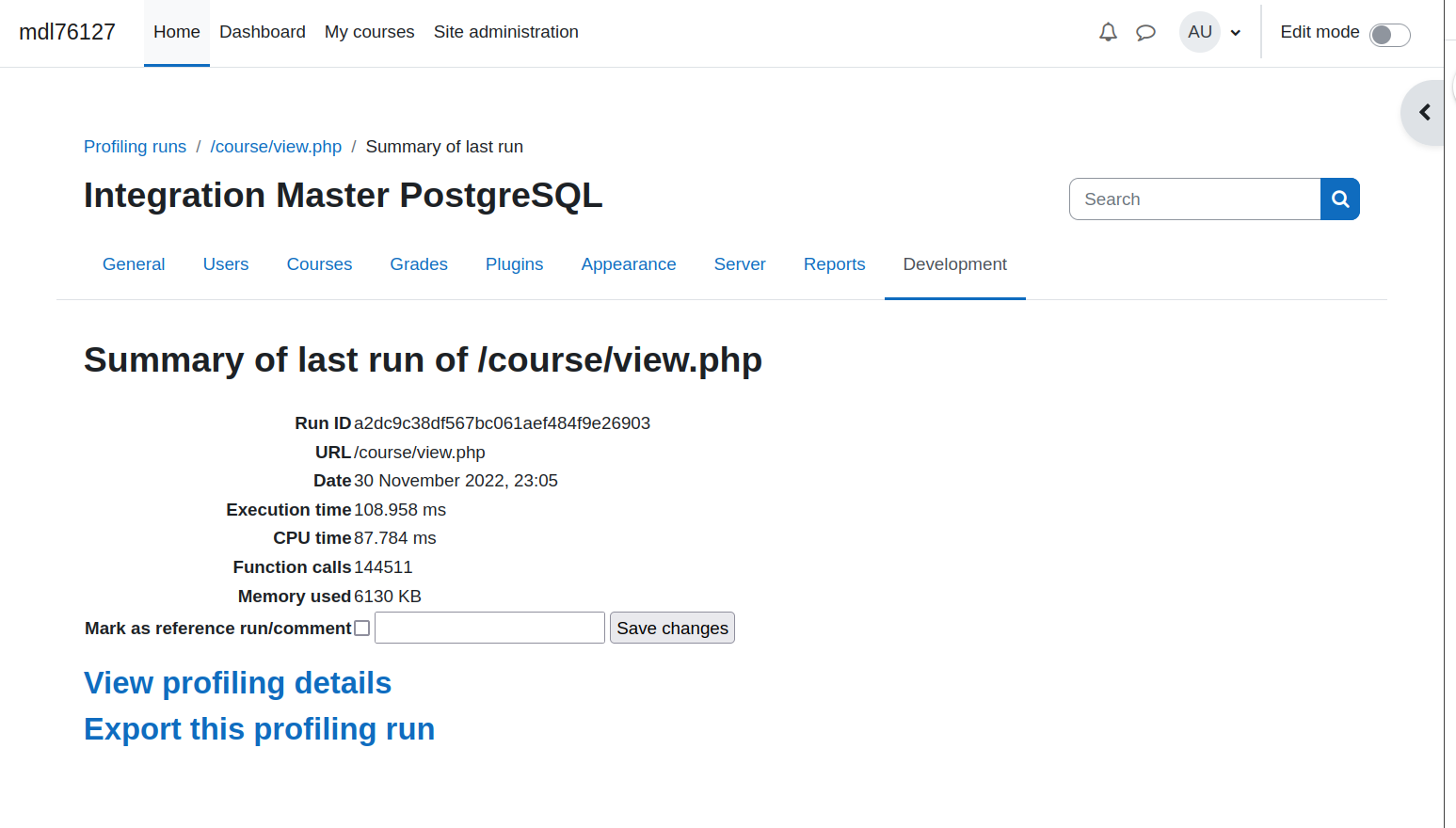Image resolution: width=1456 pixels, height=828 pixels.
Task: Expand the user menu dropdown arrow
Action: (1236, 33)
